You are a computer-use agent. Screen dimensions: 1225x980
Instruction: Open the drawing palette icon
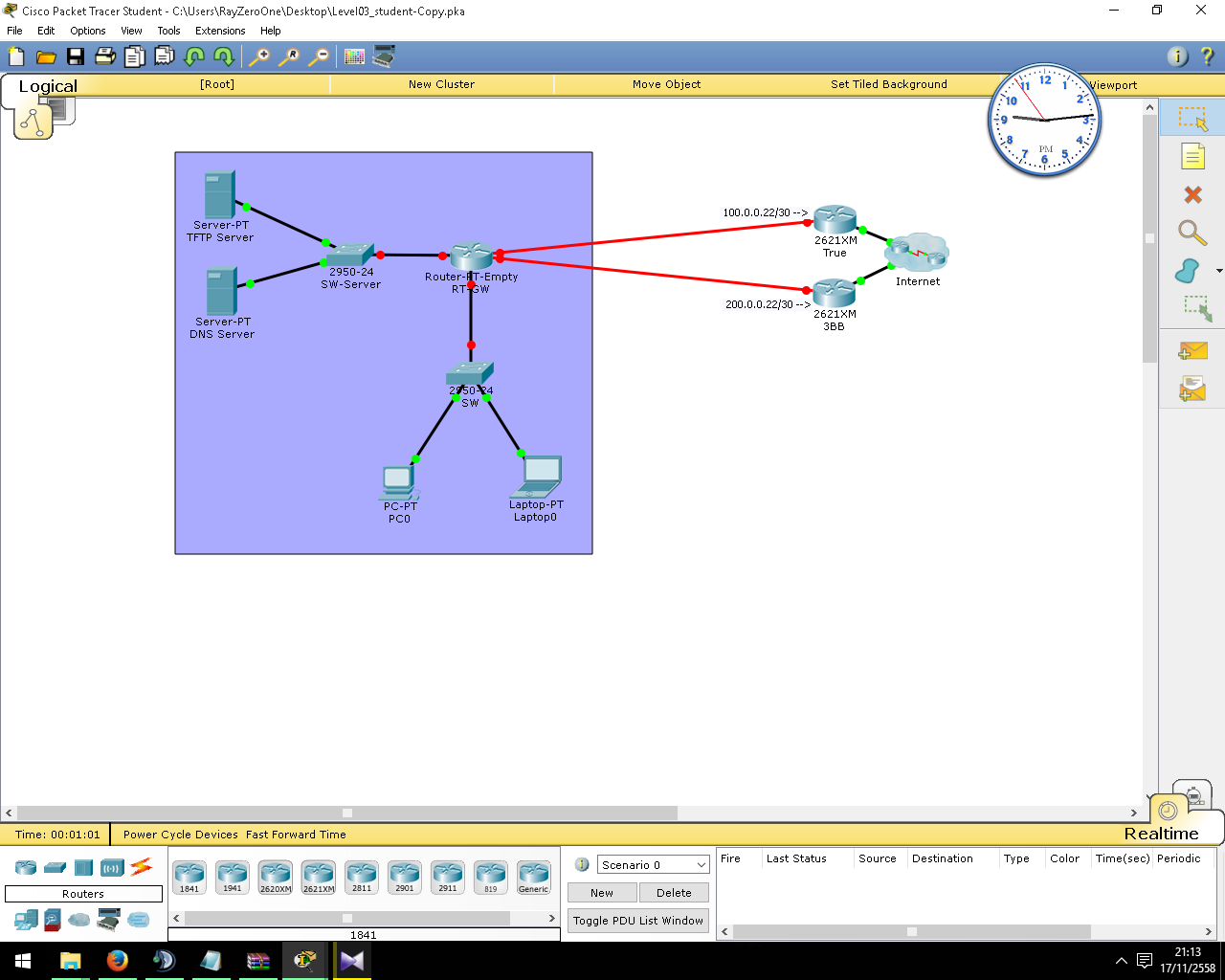[x=354, y=56]
